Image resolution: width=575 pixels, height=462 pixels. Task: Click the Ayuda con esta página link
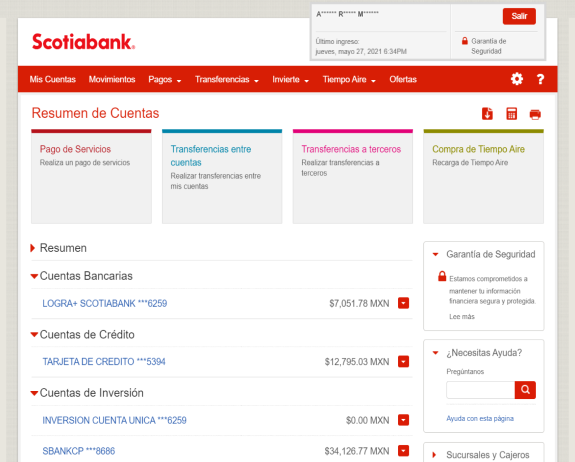[480, 418]
